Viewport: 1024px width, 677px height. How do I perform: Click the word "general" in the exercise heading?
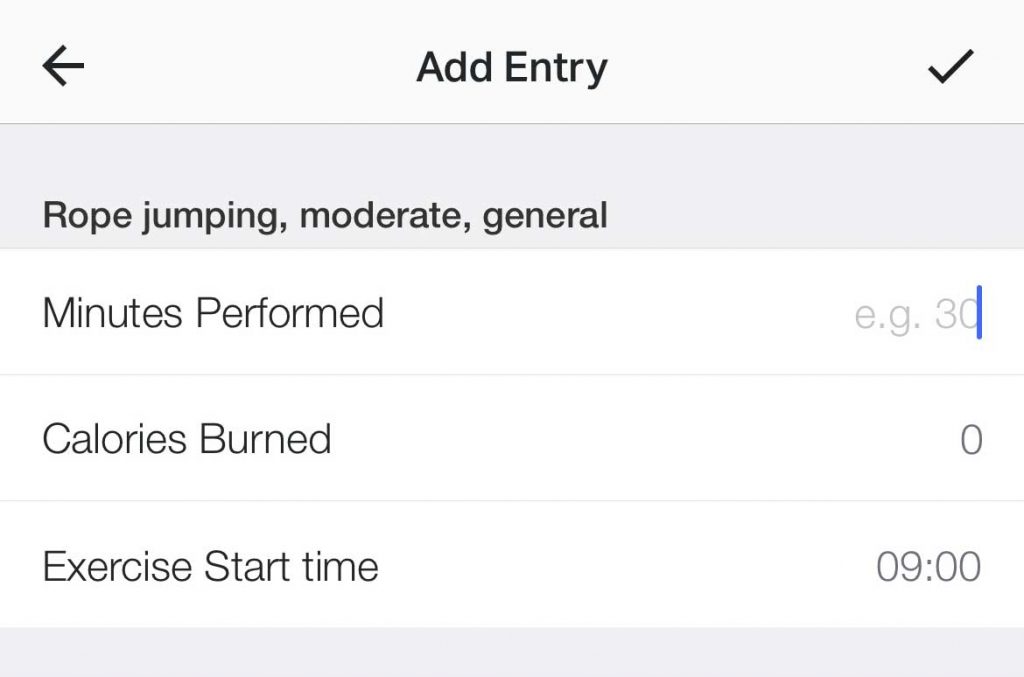click(x=545, y=214)
